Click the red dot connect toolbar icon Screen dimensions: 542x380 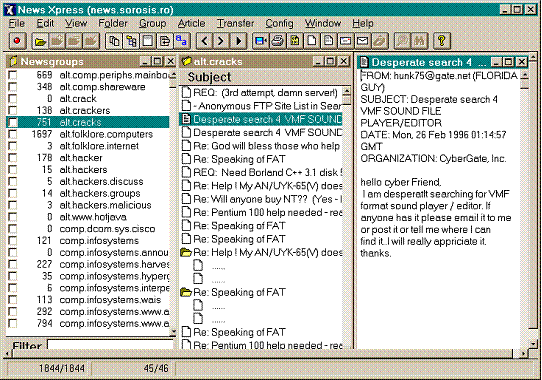click(17, 41)
